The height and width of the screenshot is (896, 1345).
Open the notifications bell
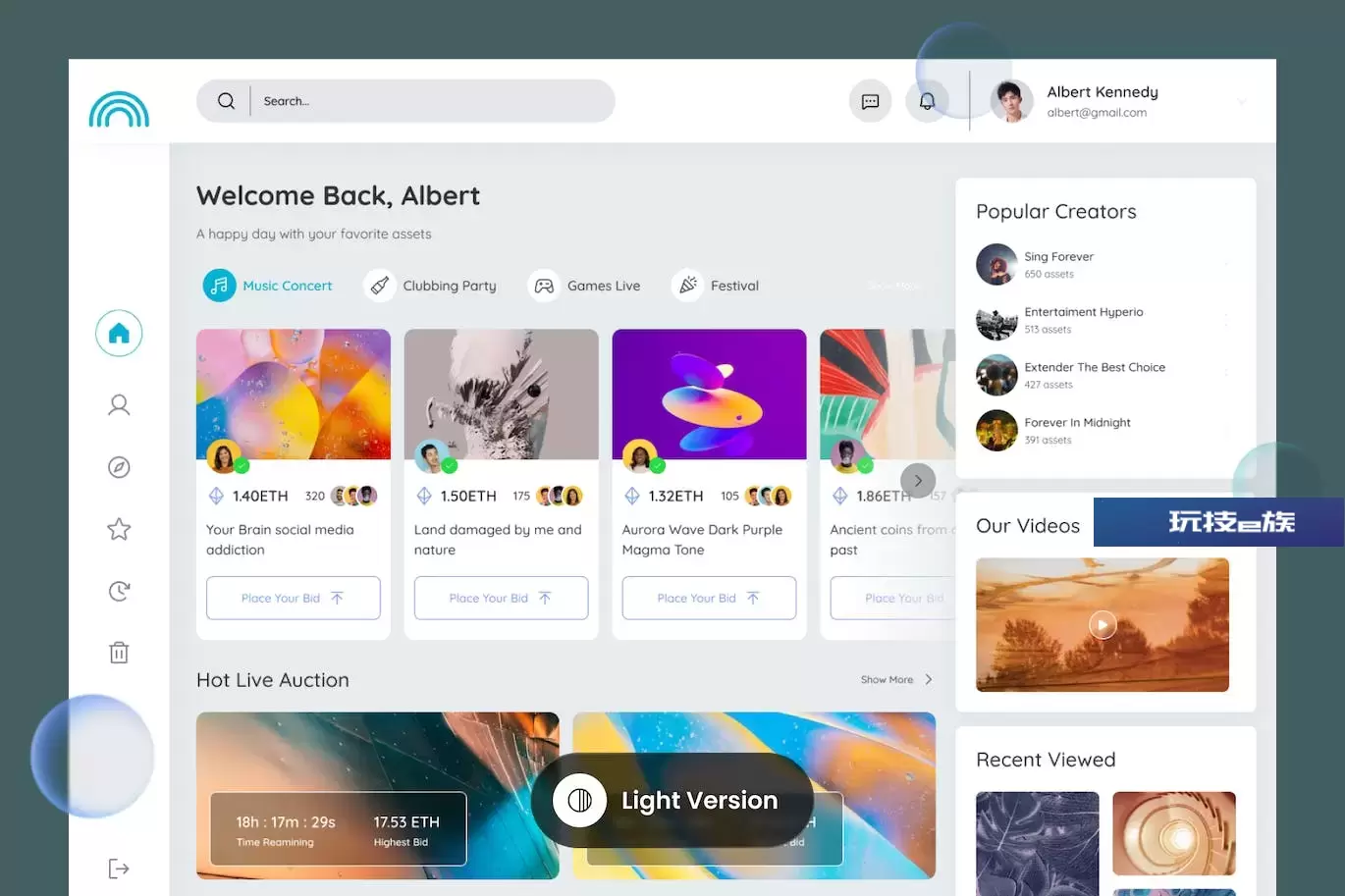coord(927,101)
